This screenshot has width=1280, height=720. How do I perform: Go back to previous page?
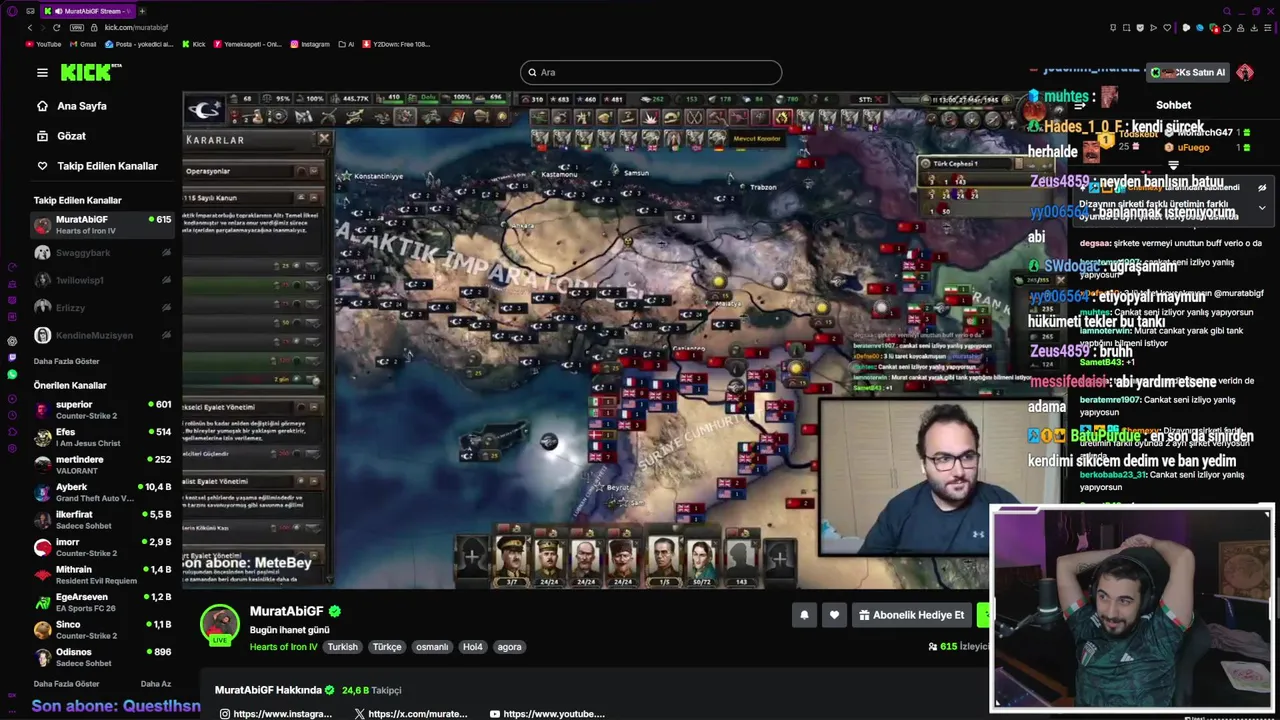click(30, 27)
